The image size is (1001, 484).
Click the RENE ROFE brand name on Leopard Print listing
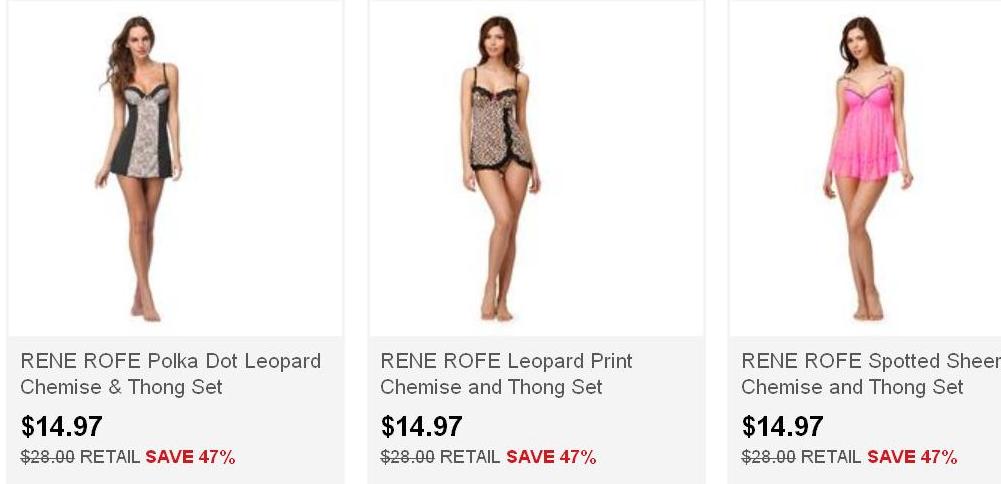(439, 361)
